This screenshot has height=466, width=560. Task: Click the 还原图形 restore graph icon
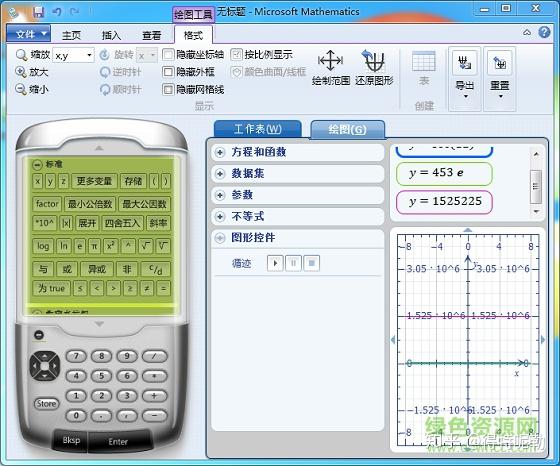[x=374, y=60]
